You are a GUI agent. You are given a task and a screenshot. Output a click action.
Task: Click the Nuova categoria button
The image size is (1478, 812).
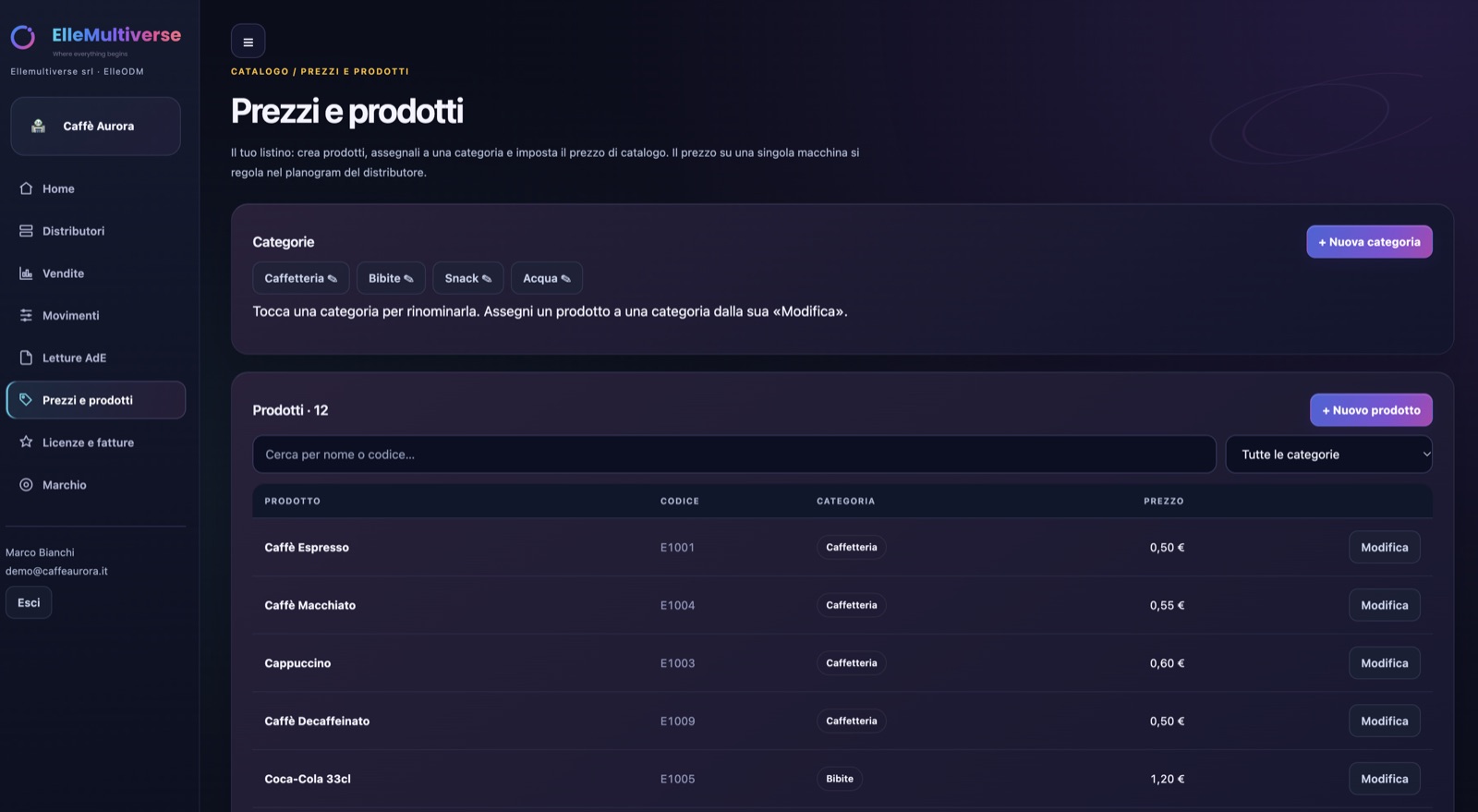coord(1369,242)
